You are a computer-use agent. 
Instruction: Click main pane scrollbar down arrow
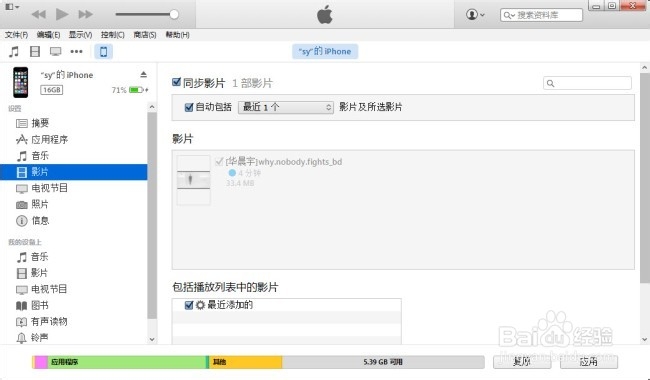coord(645,339)
